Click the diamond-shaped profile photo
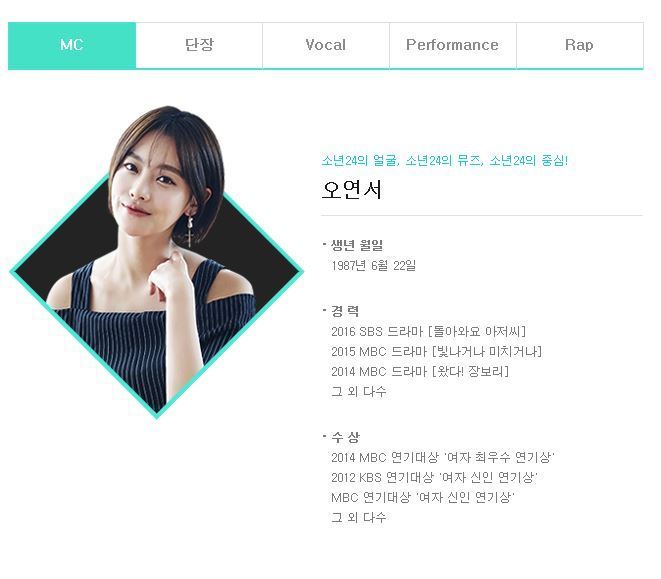Viewport: 661px width, 579px height. coord(157,261)
